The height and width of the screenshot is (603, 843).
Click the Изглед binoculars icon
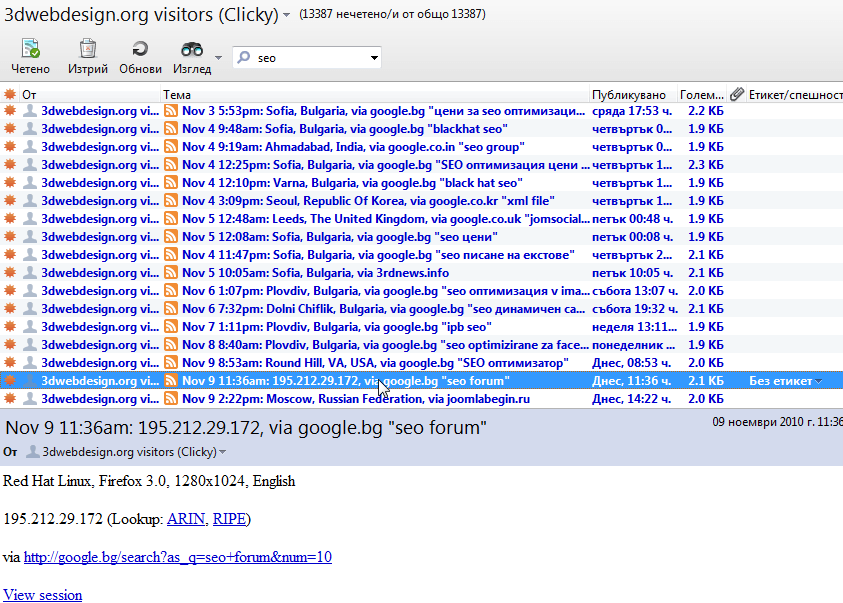click(191, 49)
